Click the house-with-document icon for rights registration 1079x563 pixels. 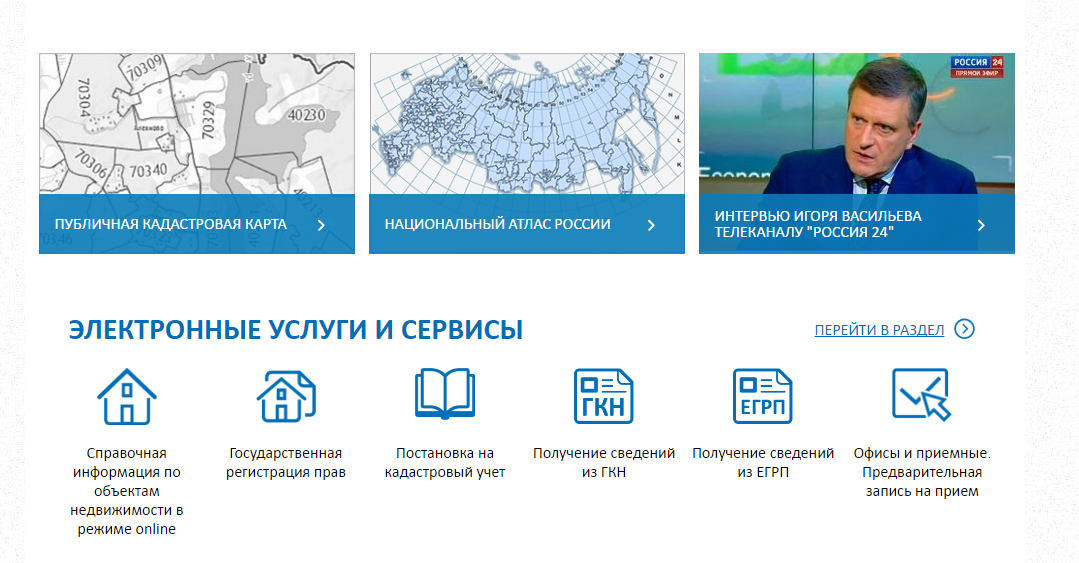286,396
